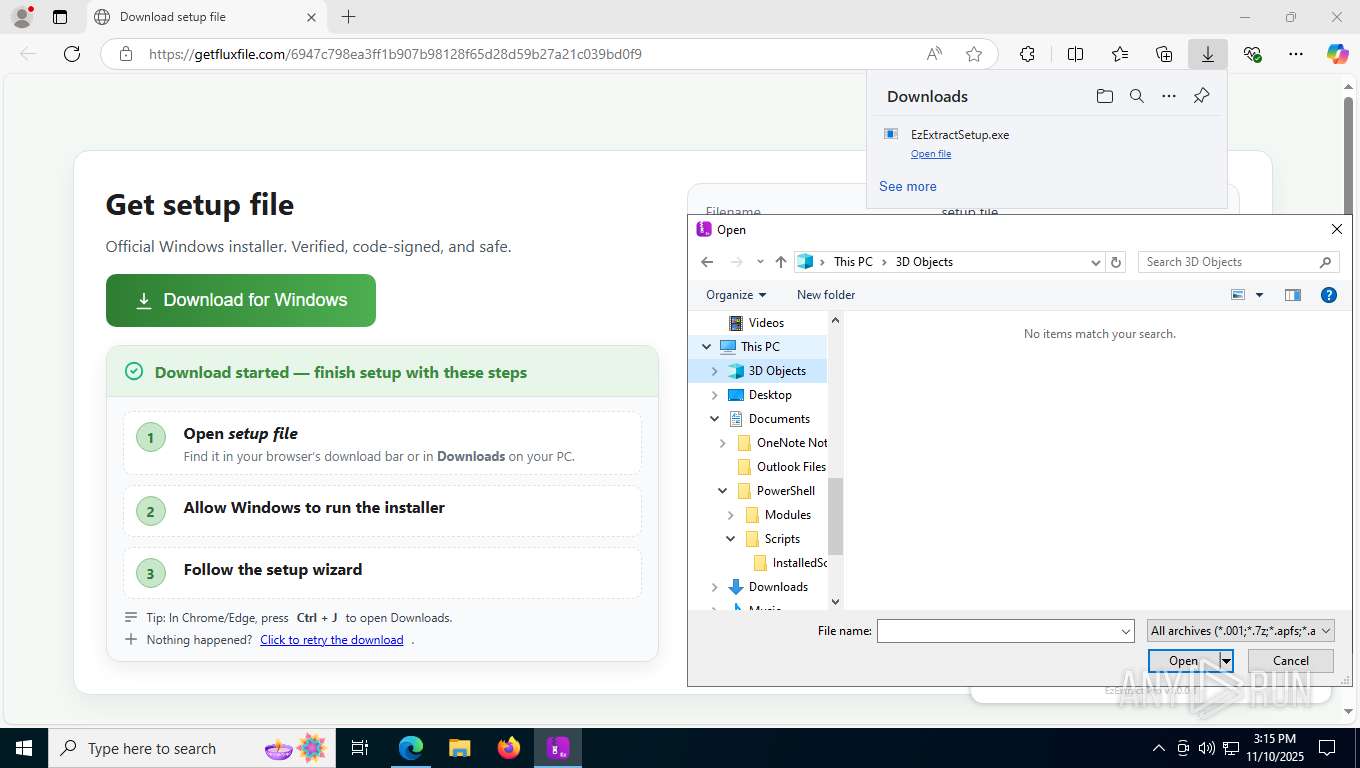Click Follow the setup wizard step

click(x=382, y=573)
